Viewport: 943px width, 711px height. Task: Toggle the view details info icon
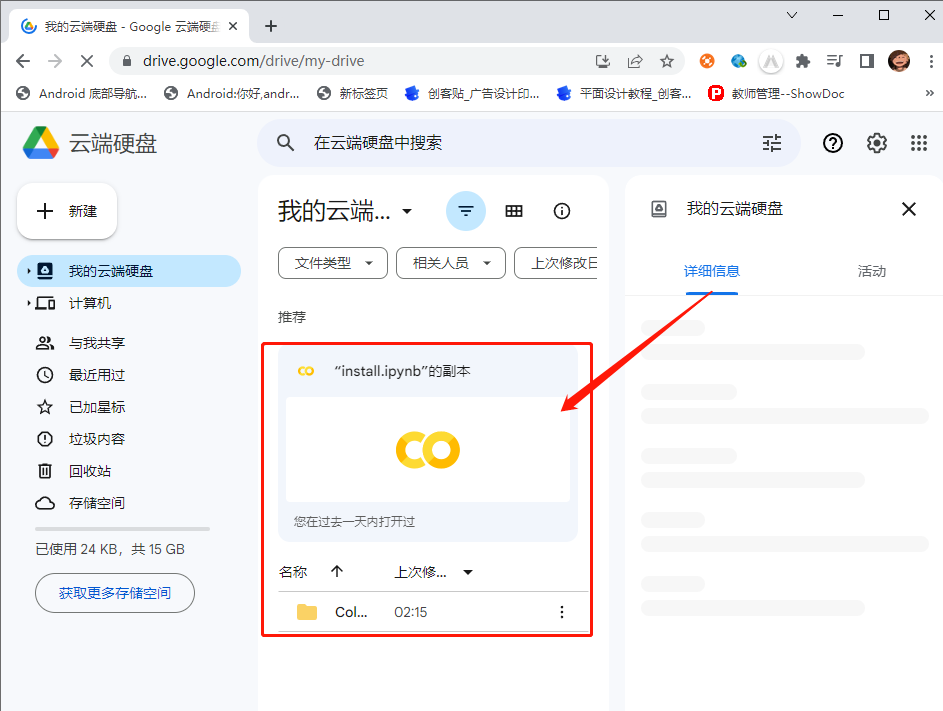(x=561, y=211)
